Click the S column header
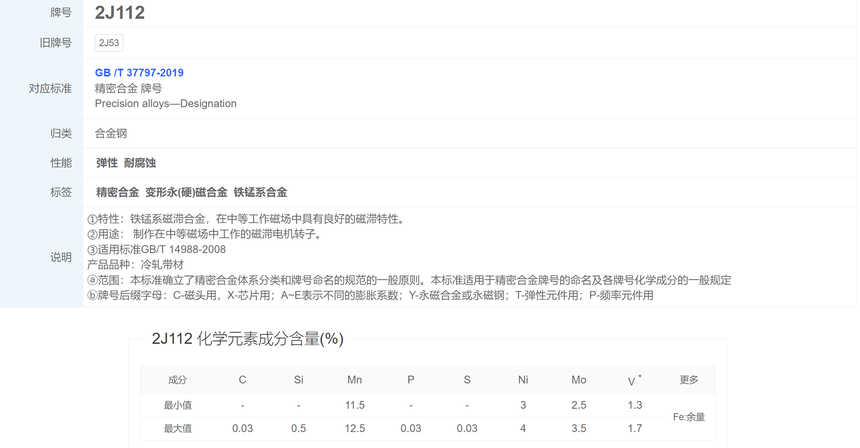 pyautogui.click(x=467, y=379)
